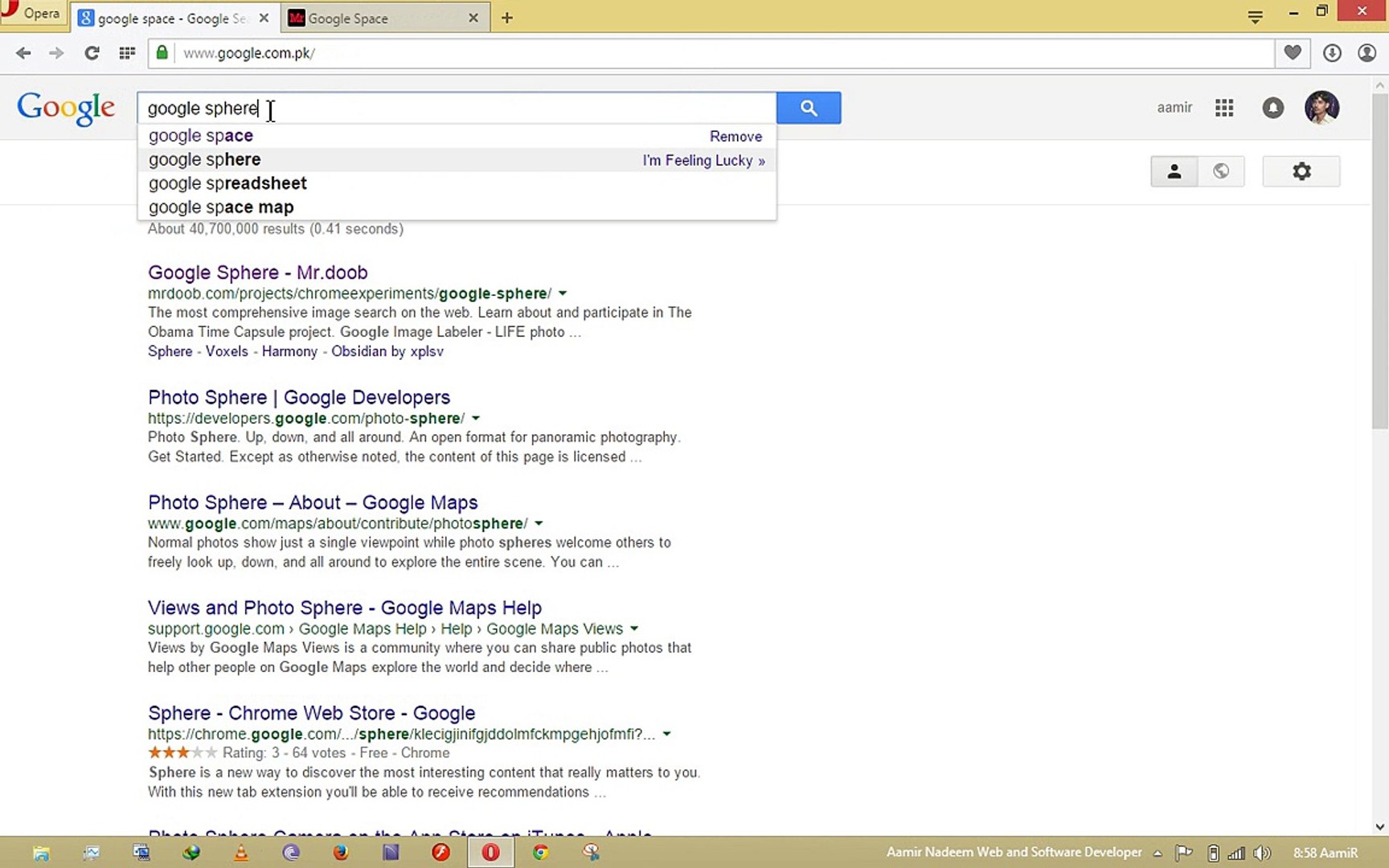Viewport: 1389px width, 868px height.
Task: Open the Google account profile picture
Action: pos(1321,108)
